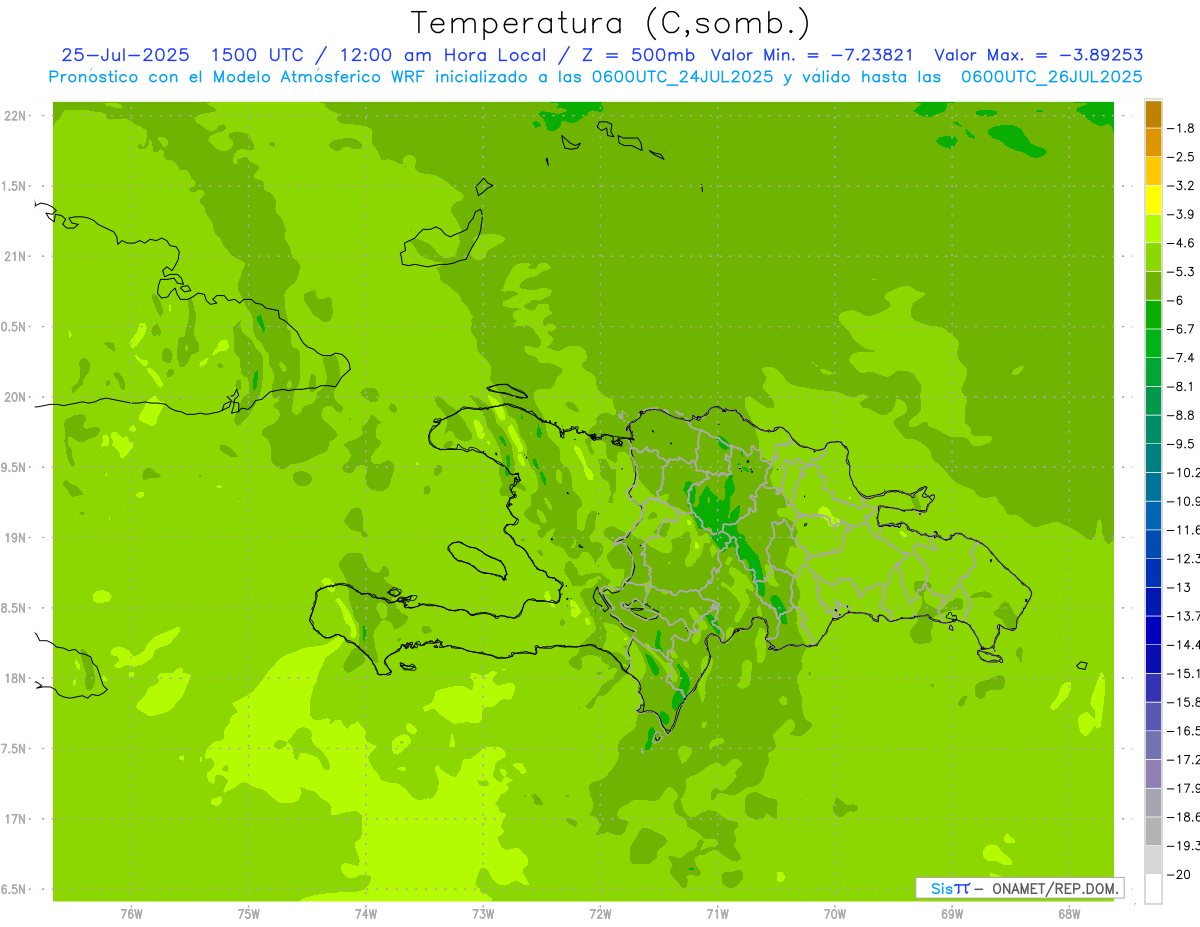
Task: Select the light gray swatch between -19.3 and -20
Action: tap(1153, 860)
